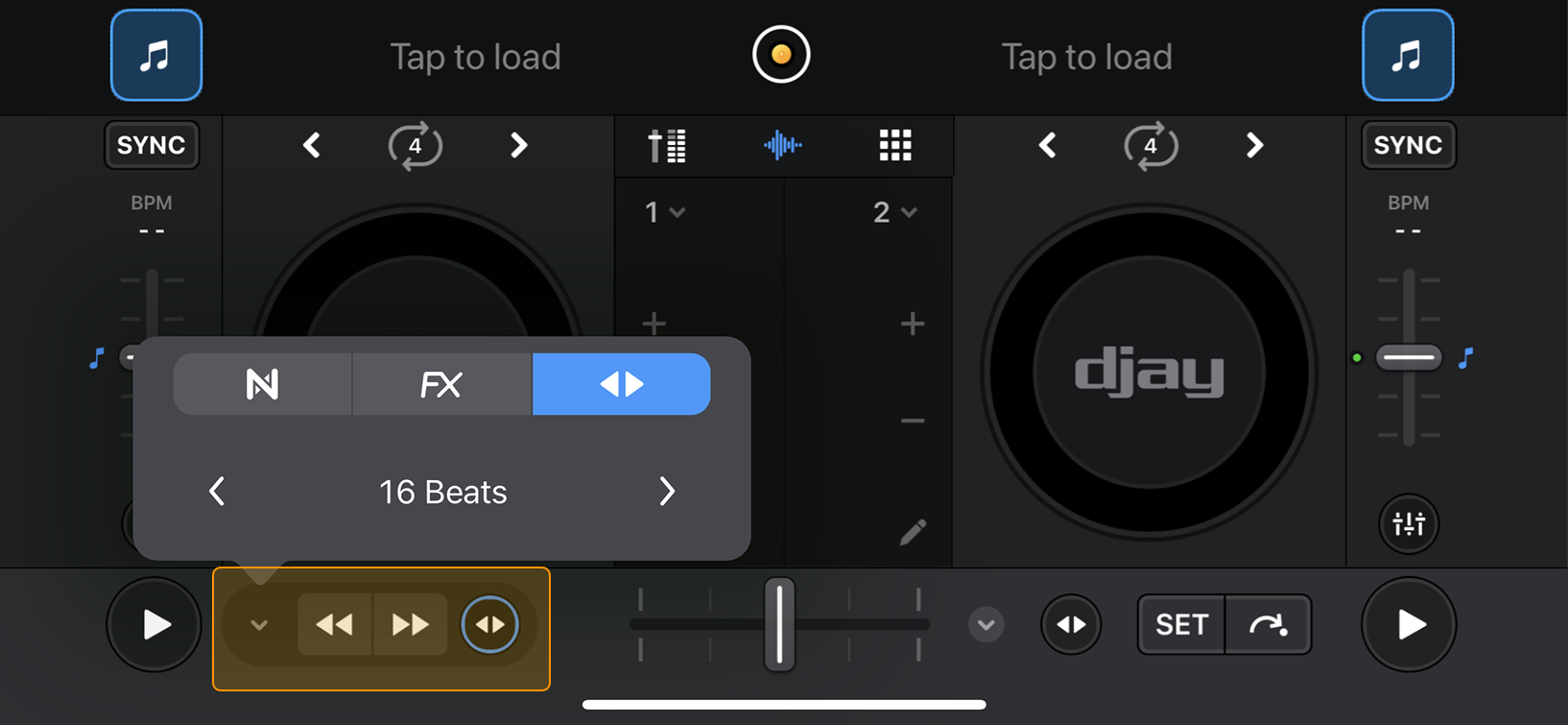The width and height of the screenshot is (1568, 725).
Task: Click the right plus zoom button
Action: click(x=913, y=324)
